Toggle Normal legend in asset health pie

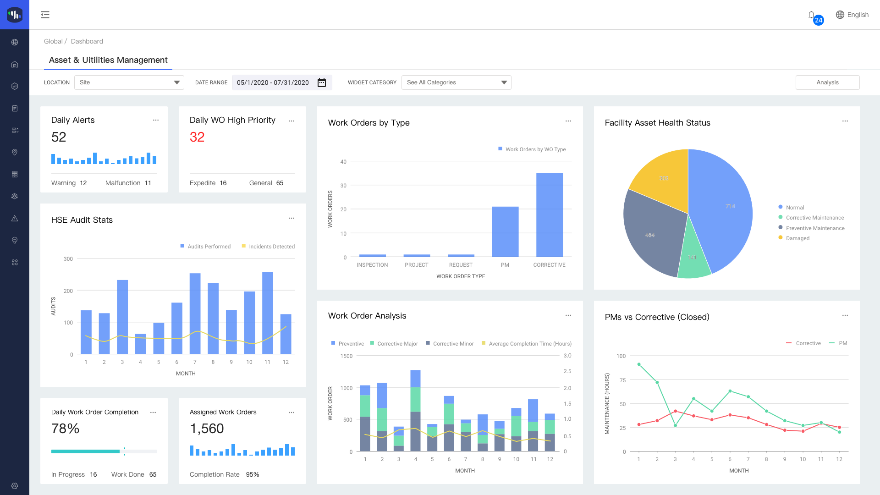pyautogui.click(x=791, y=208)
